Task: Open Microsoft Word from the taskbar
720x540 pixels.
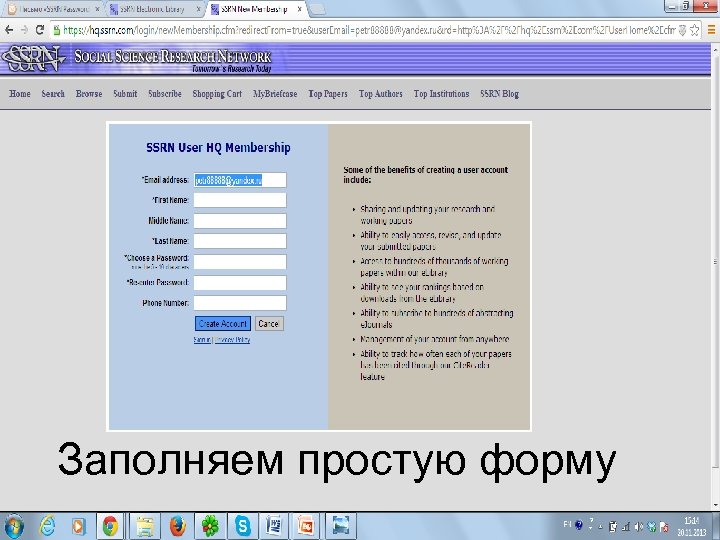Action: click(x=274, y=526)
